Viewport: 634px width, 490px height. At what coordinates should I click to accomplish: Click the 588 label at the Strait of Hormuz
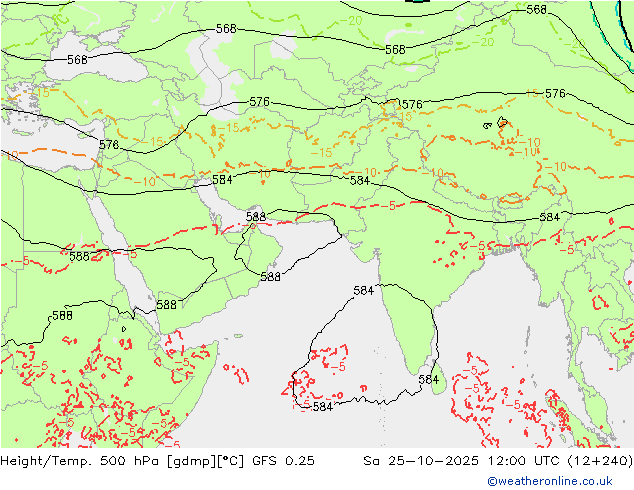pos(256,217)
